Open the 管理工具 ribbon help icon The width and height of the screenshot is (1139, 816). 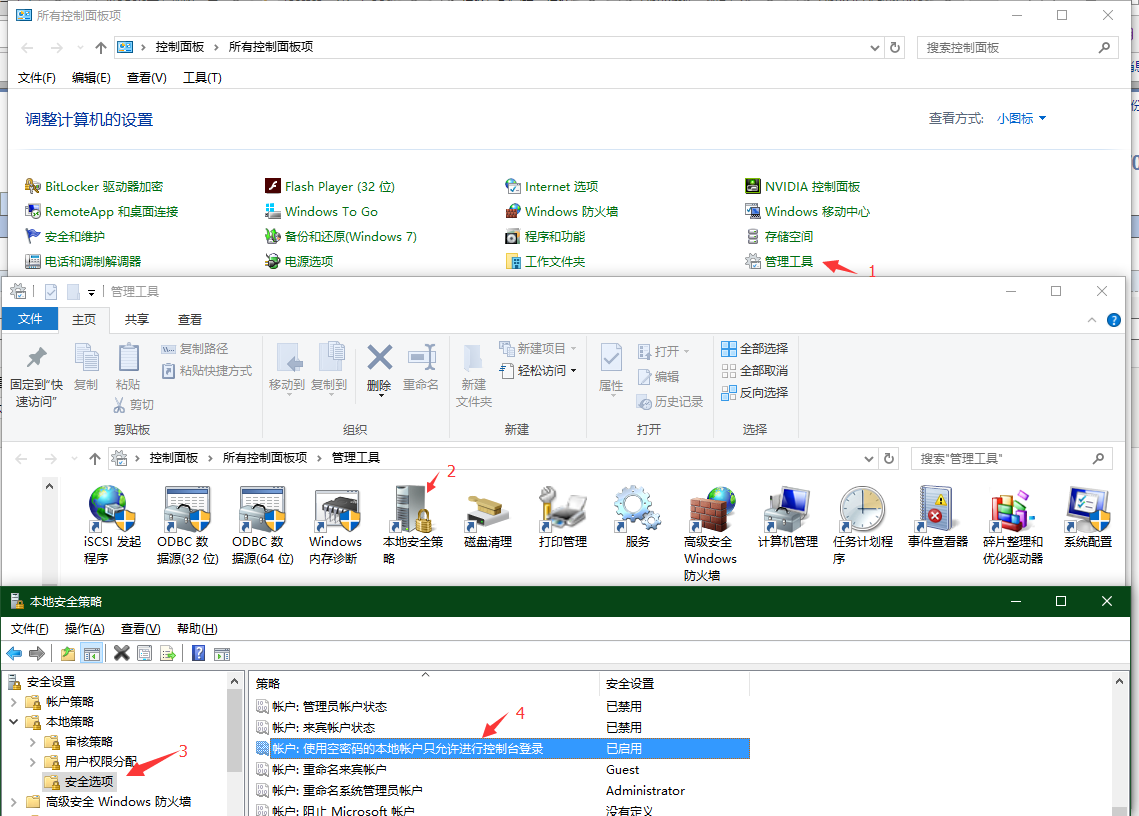click(1114, 320)
